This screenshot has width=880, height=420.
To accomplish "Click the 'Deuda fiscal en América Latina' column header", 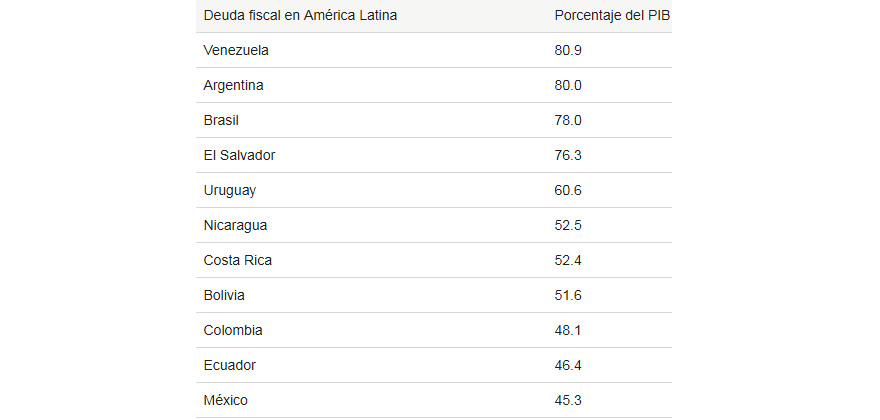I will pyautogui.click(x=300, y=15).
